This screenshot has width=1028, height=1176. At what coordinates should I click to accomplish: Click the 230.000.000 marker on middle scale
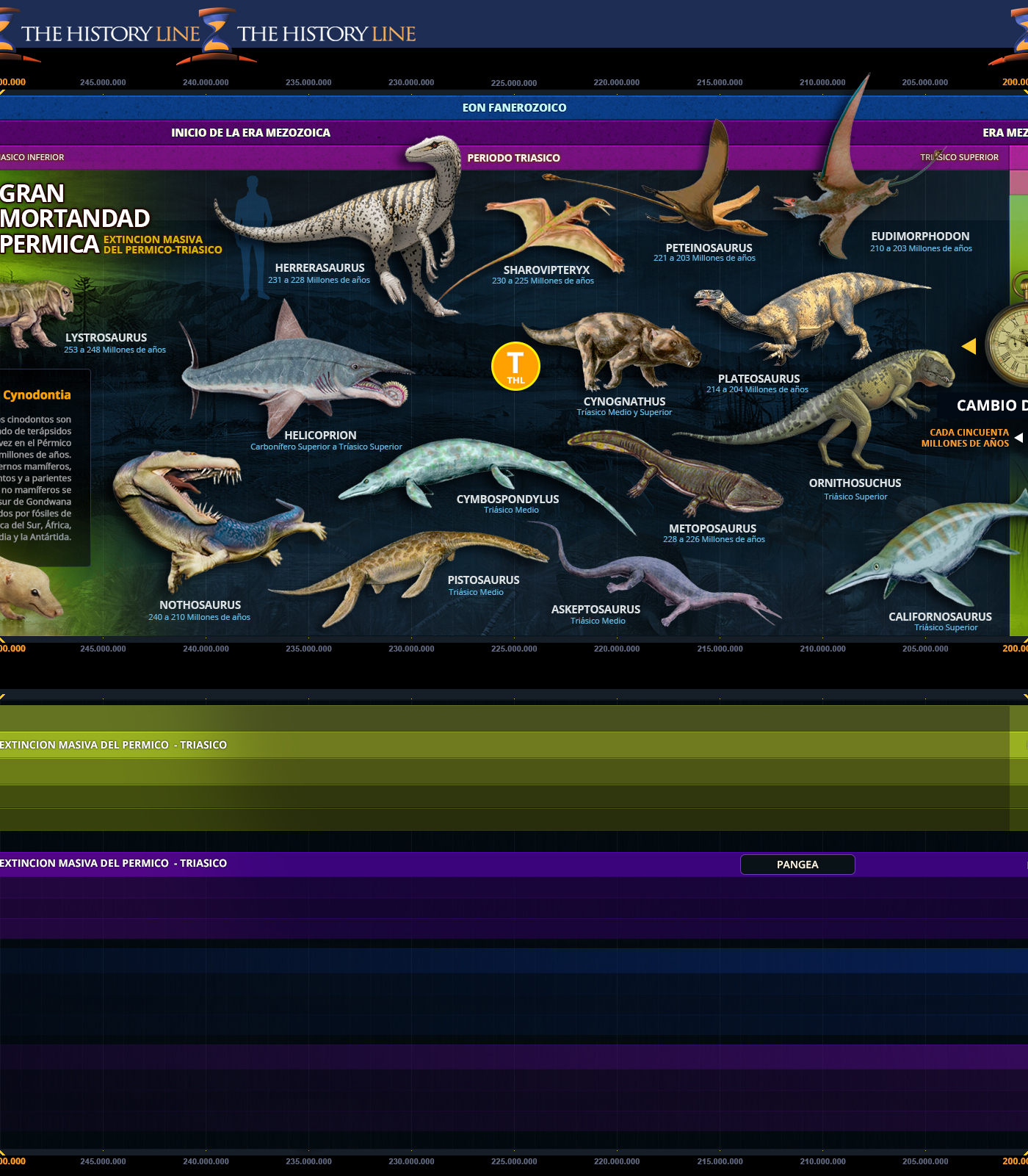coord(411,649)
